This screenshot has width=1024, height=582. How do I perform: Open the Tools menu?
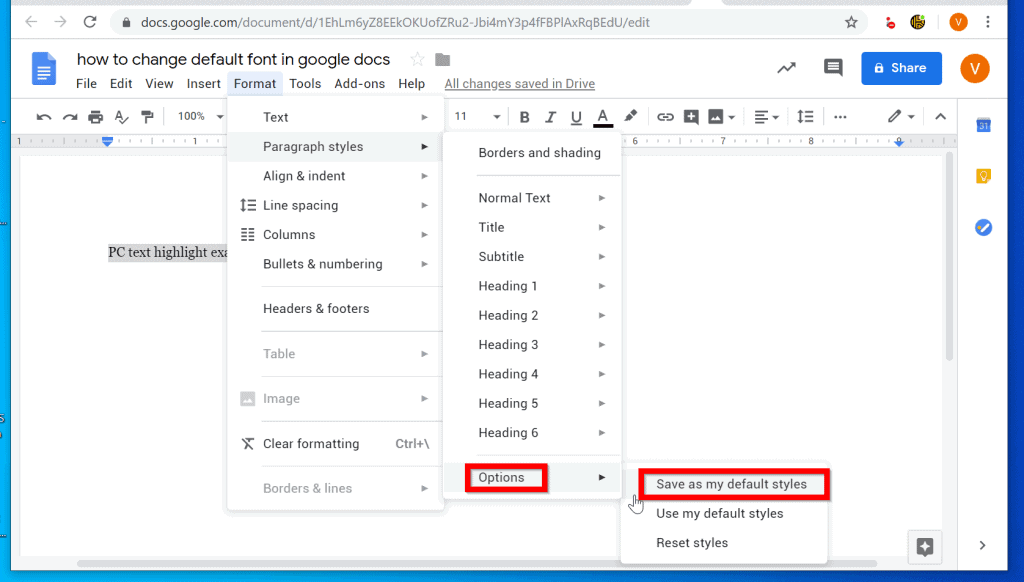click(x=305, y=84)
